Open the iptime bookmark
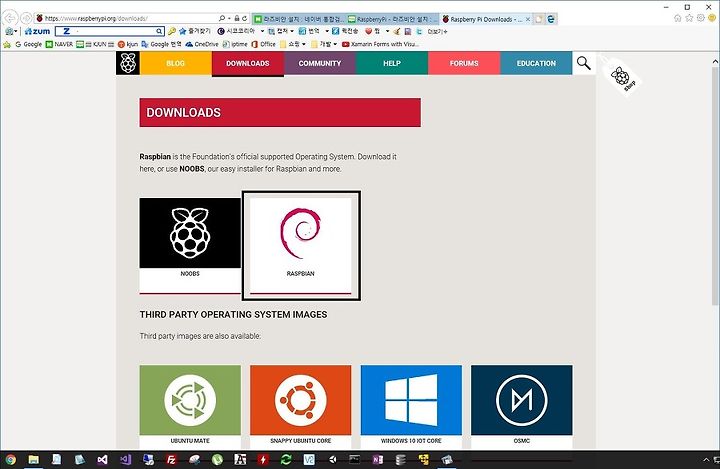 click(235, 44)
